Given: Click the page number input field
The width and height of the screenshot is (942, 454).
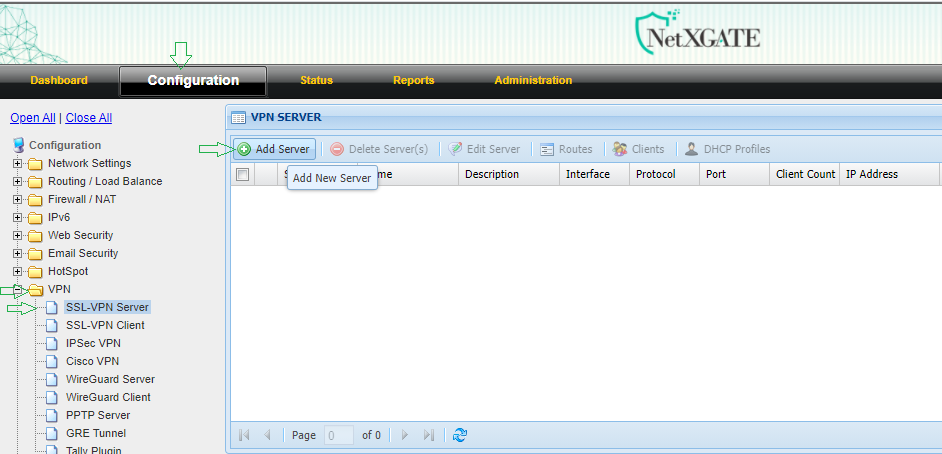Looking at the screenshot, I should (x=339, y=435).
